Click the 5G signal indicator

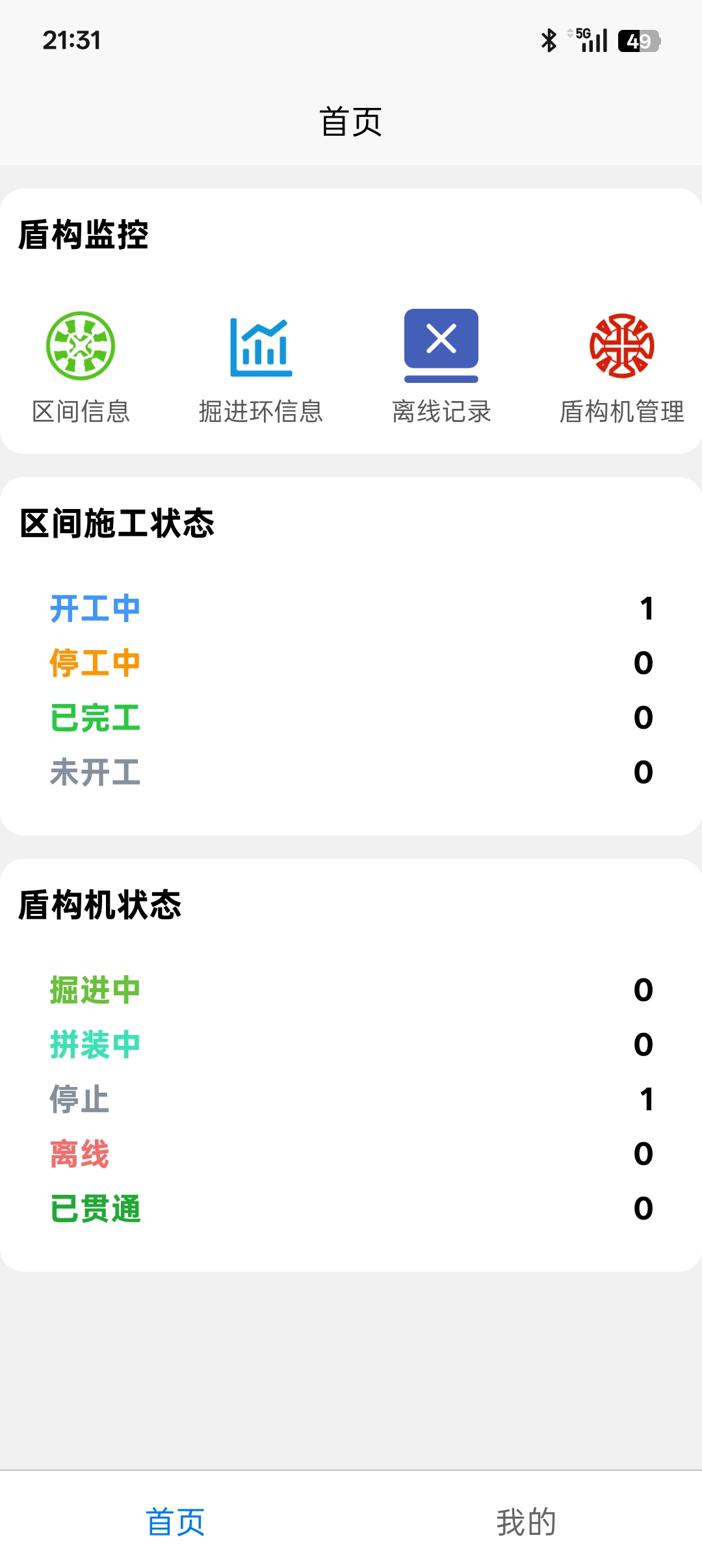(587, 39)
